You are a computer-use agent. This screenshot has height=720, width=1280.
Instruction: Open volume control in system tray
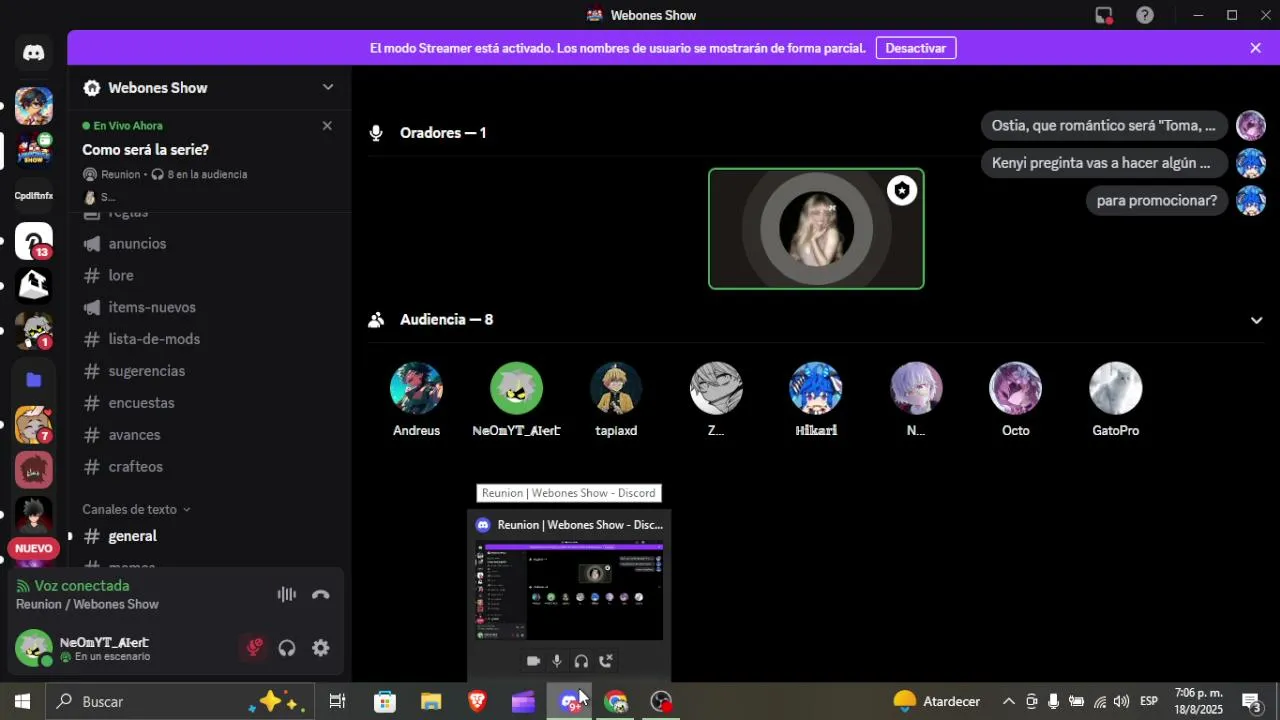coord(1121,701)
